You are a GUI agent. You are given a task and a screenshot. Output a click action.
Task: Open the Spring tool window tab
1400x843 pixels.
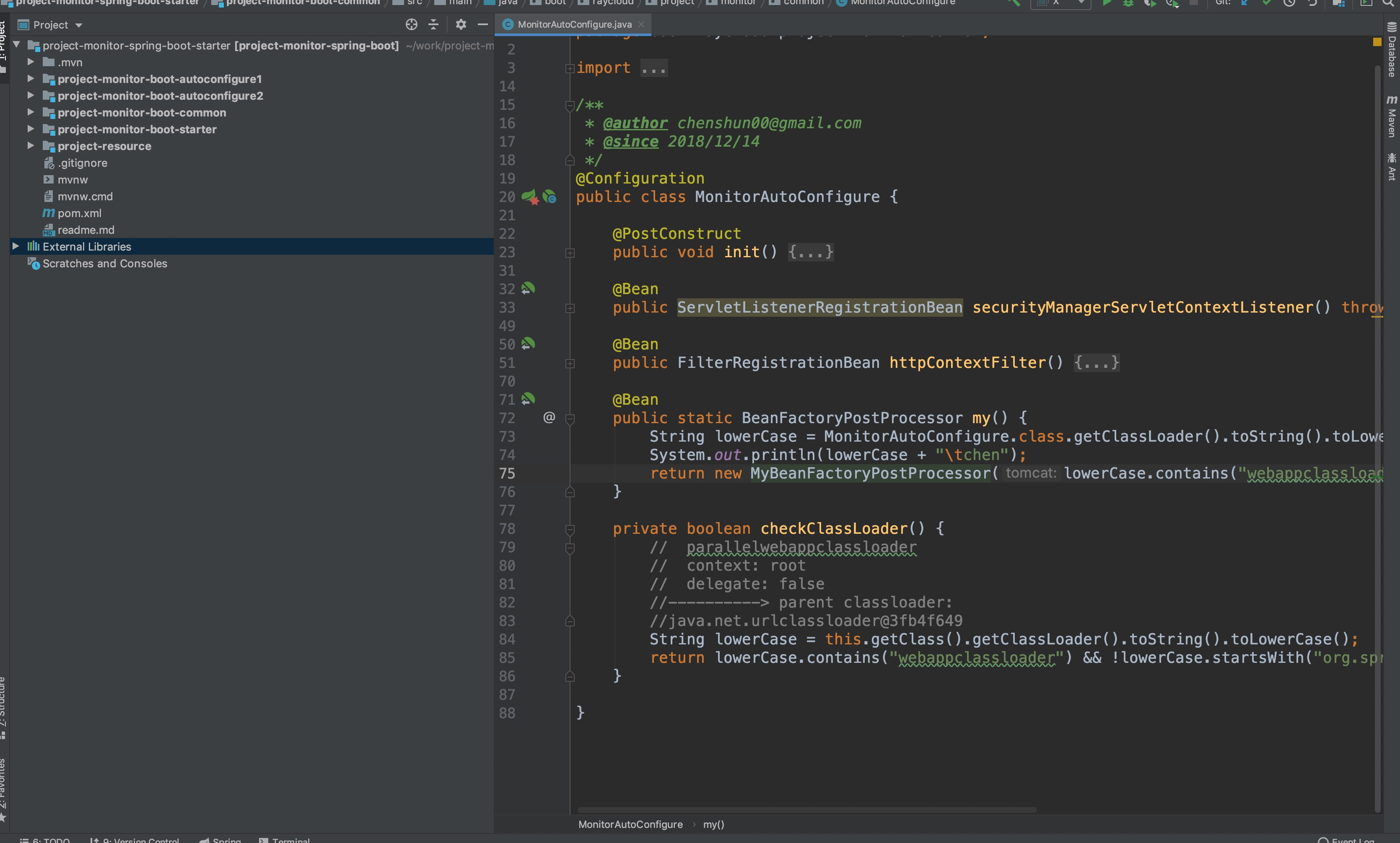(x=220, y=839)
